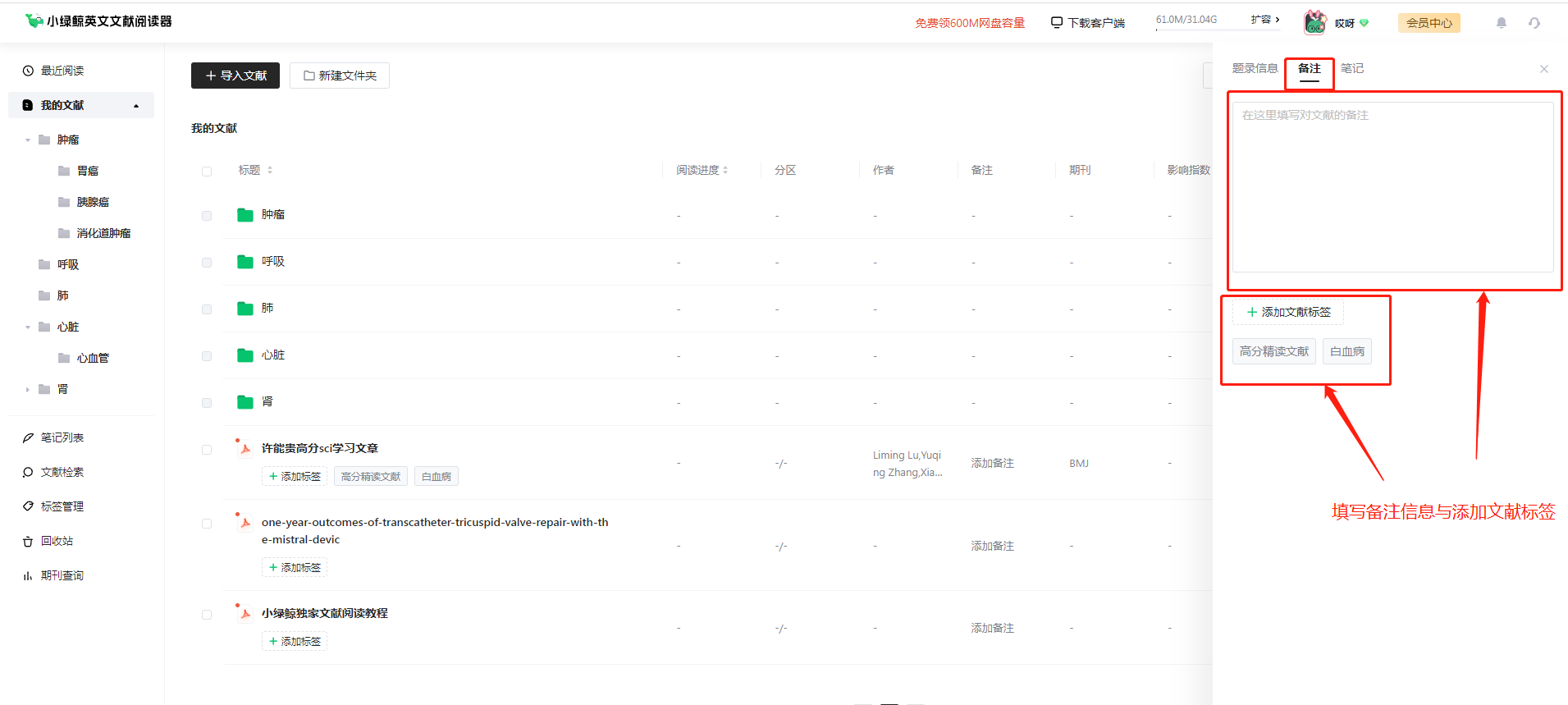Check the 心脏 folder row checkbox
The image size is (1568, 705).
207,356
